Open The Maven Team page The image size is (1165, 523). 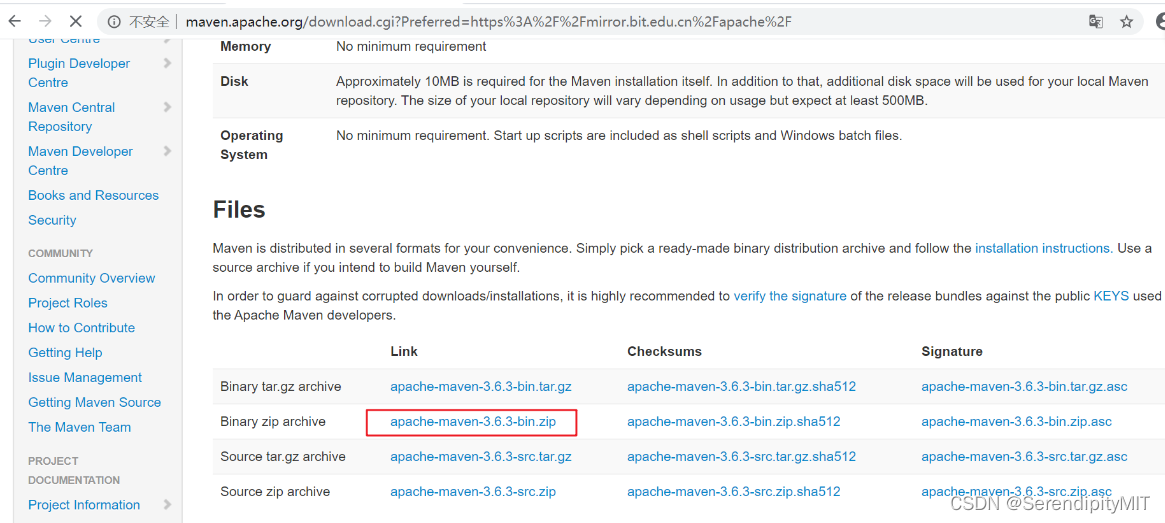pos(79,427)
